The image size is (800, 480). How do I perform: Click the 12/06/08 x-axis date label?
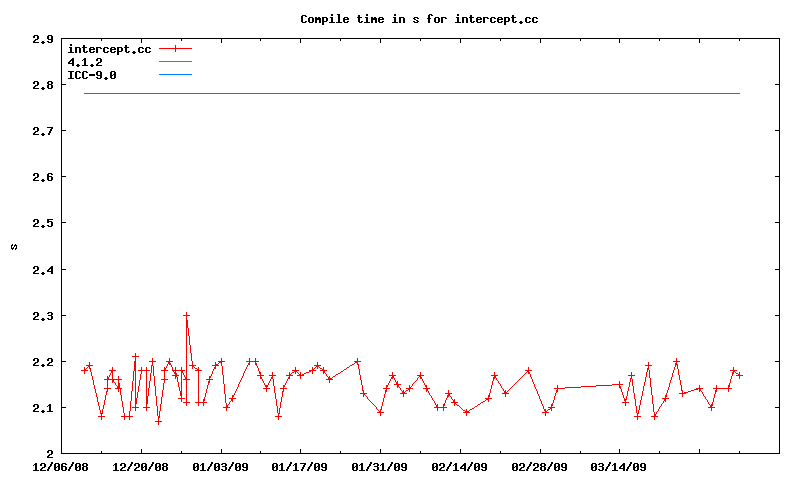pyautogui.click(x=61, y=466)
